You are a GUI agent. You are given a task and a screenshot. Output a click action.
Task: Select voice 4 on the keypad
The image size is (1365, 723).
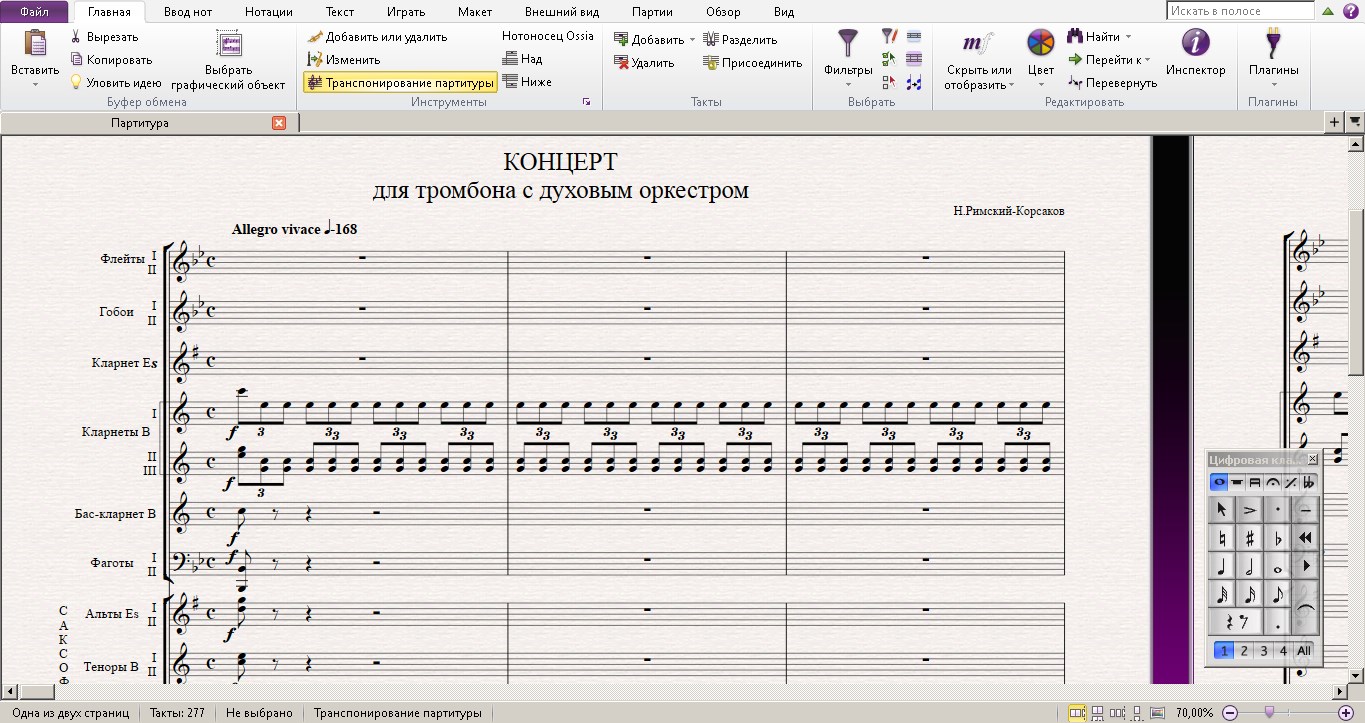(x=1283, y=651)
